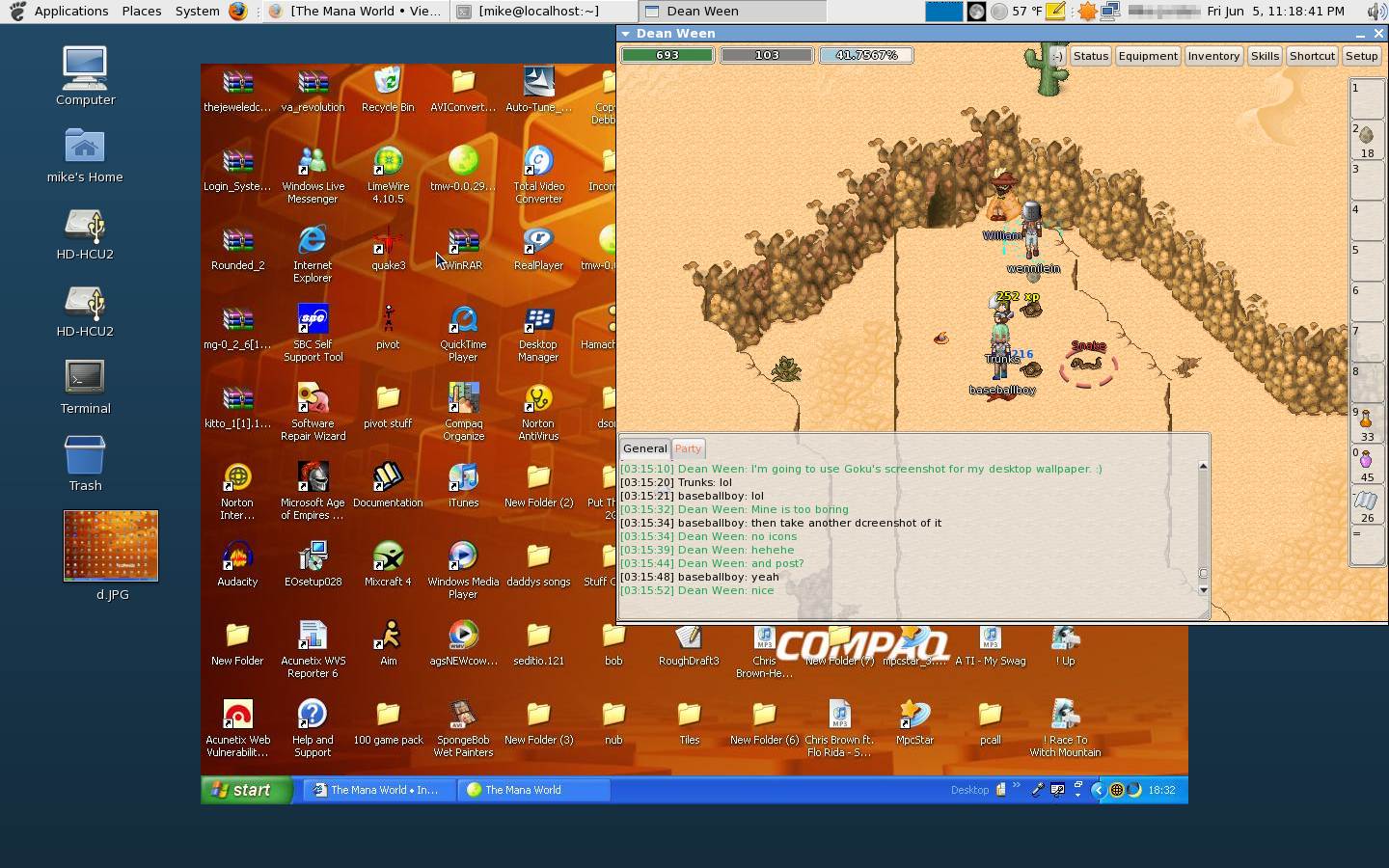Switch to The Mana World browser window

click(x=354, y=12)
